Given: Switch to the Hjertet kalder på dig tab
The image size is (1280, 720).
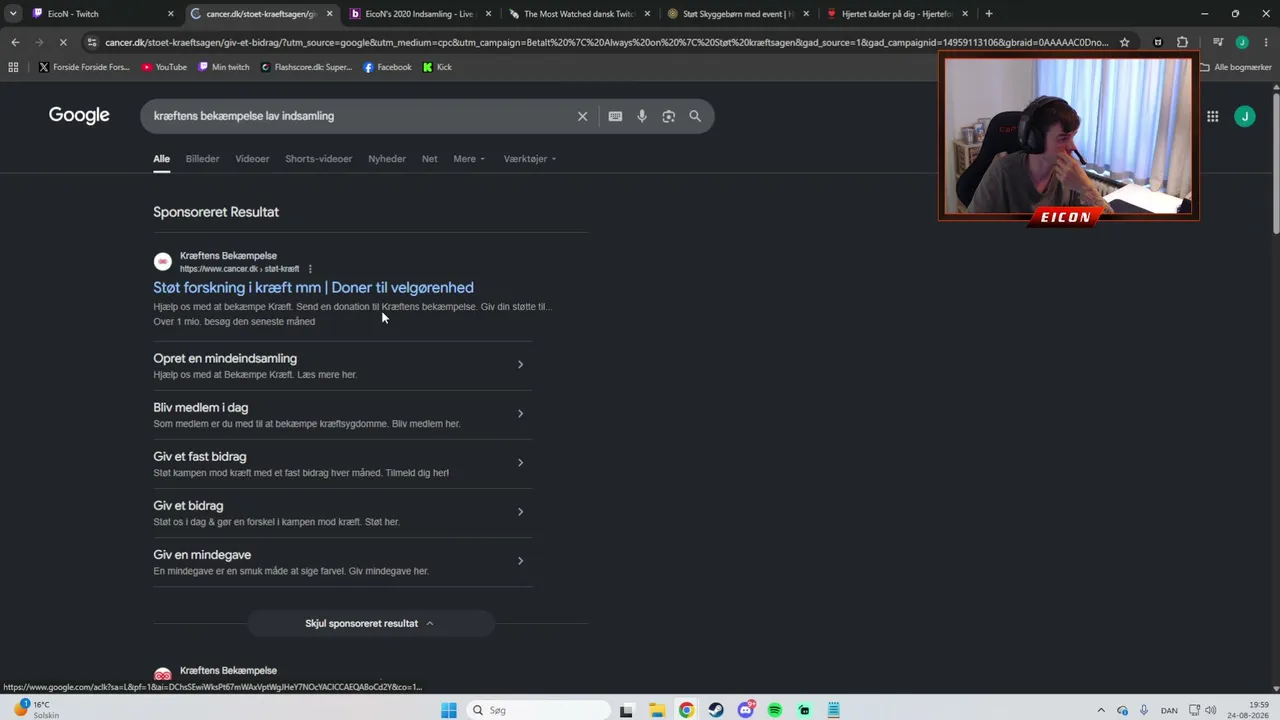Looking at the screenshot, I should pyautogui.click(x=897, y=14).
